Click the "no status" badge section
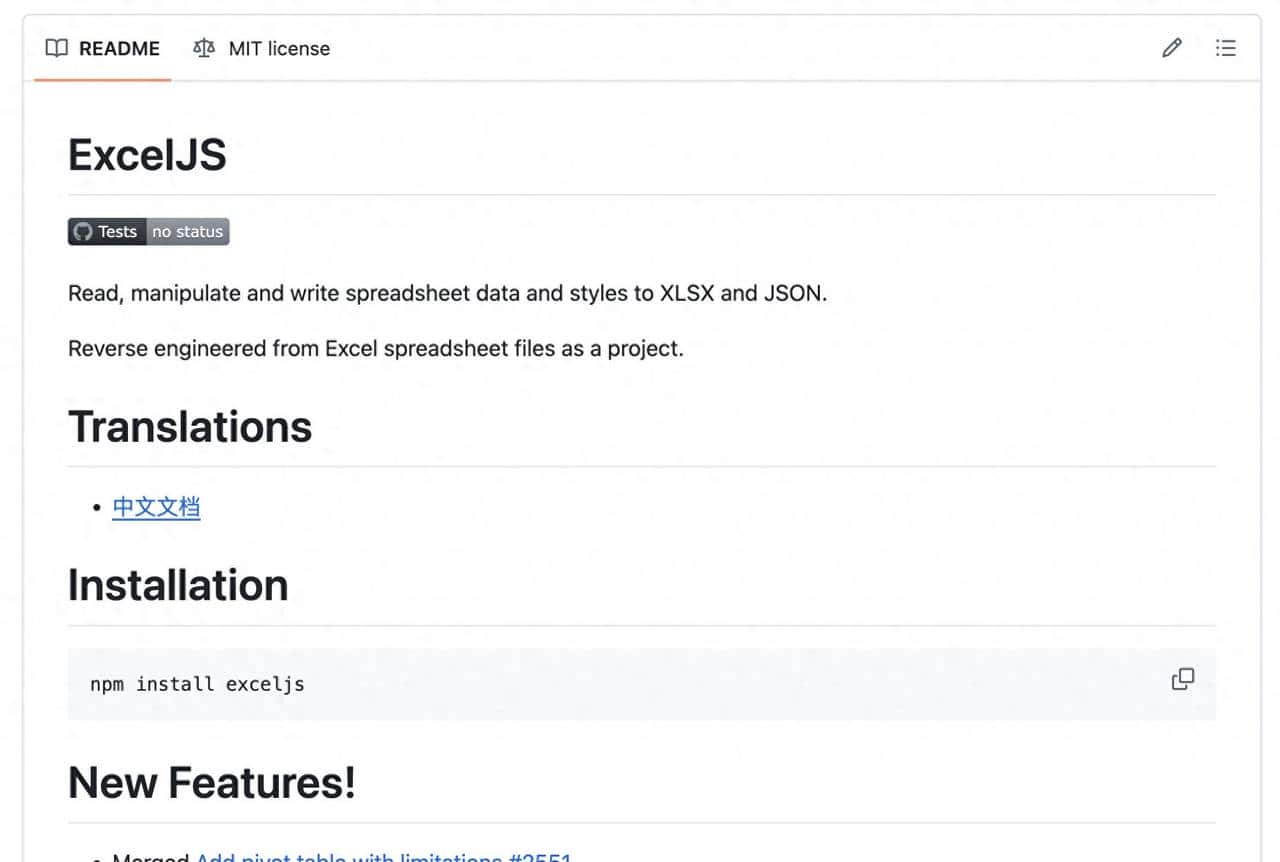Screen dimensions: 1280x862 pos(188,232)
